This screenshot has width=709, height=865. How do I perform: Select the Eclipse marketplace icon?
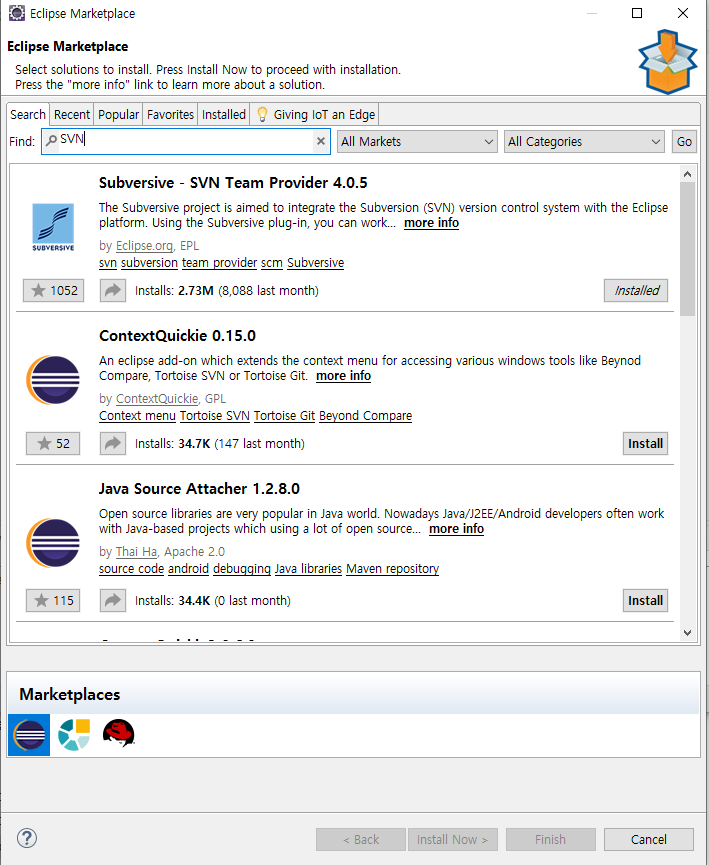(29, 735)
